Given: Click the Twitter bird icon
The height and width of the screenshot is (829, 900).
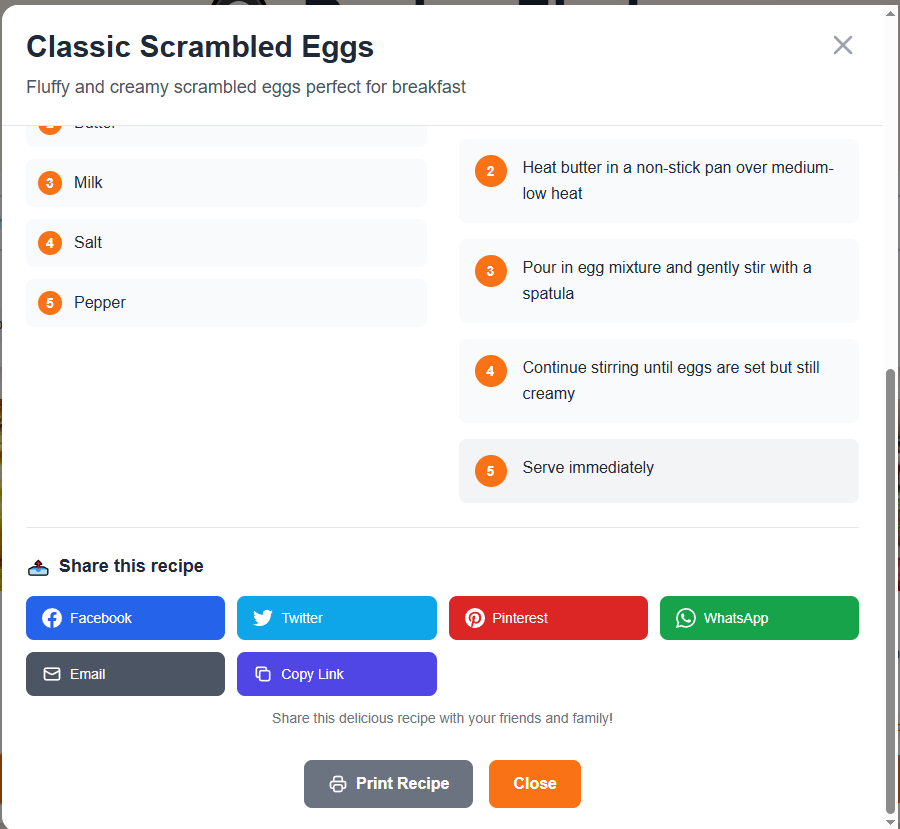Looking at the screenshot, I should pos(263,618).
